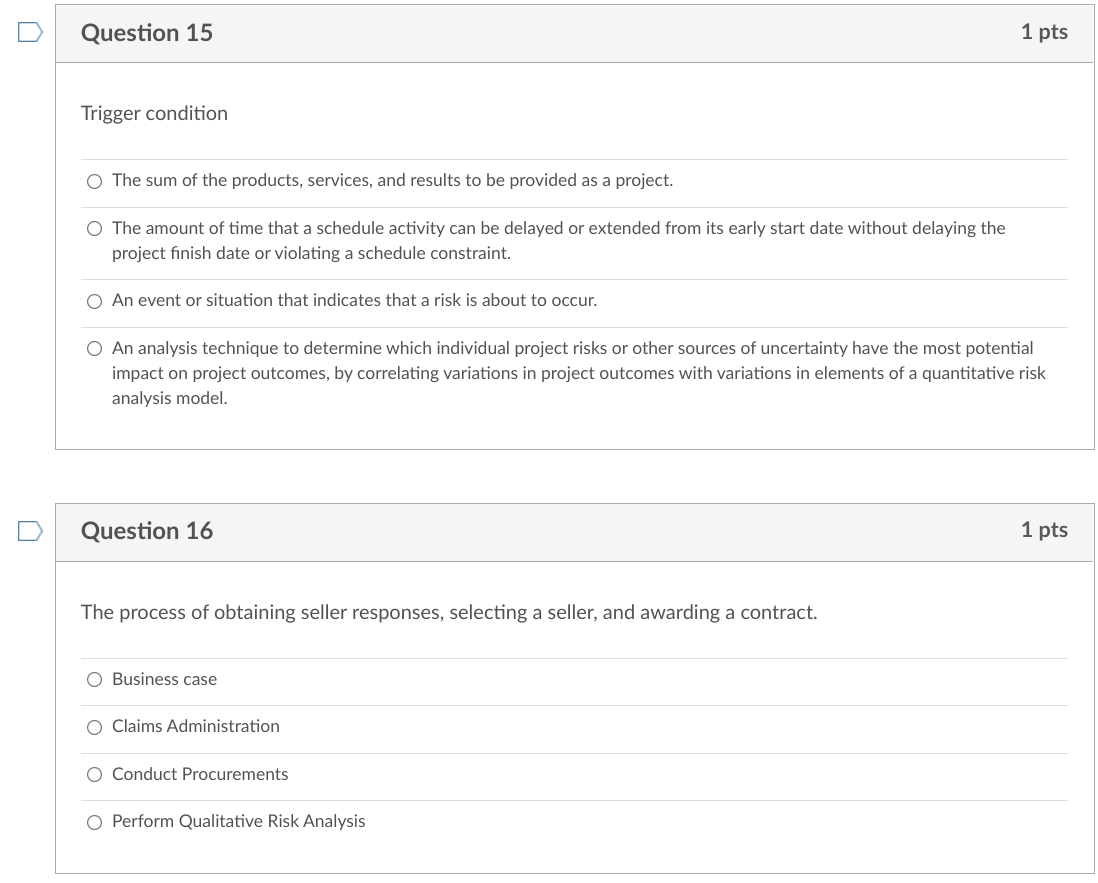
Task: Select radio button for 'sum of the products' answer
Action: point(94,181)
